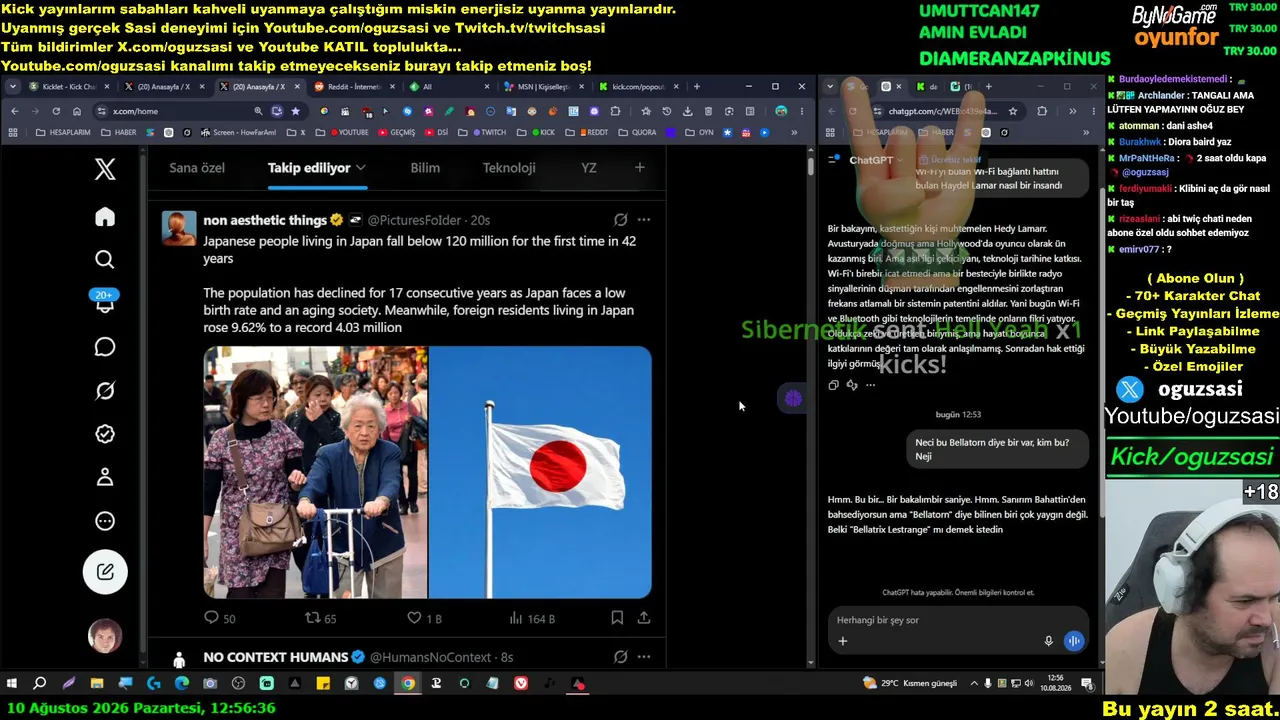Reload the x.com page

[x=56, y=111]
